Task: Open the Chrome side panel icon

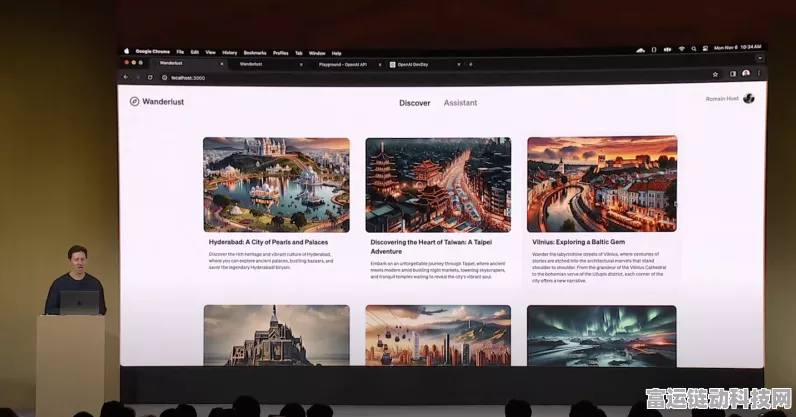Action: click(733, 74)
